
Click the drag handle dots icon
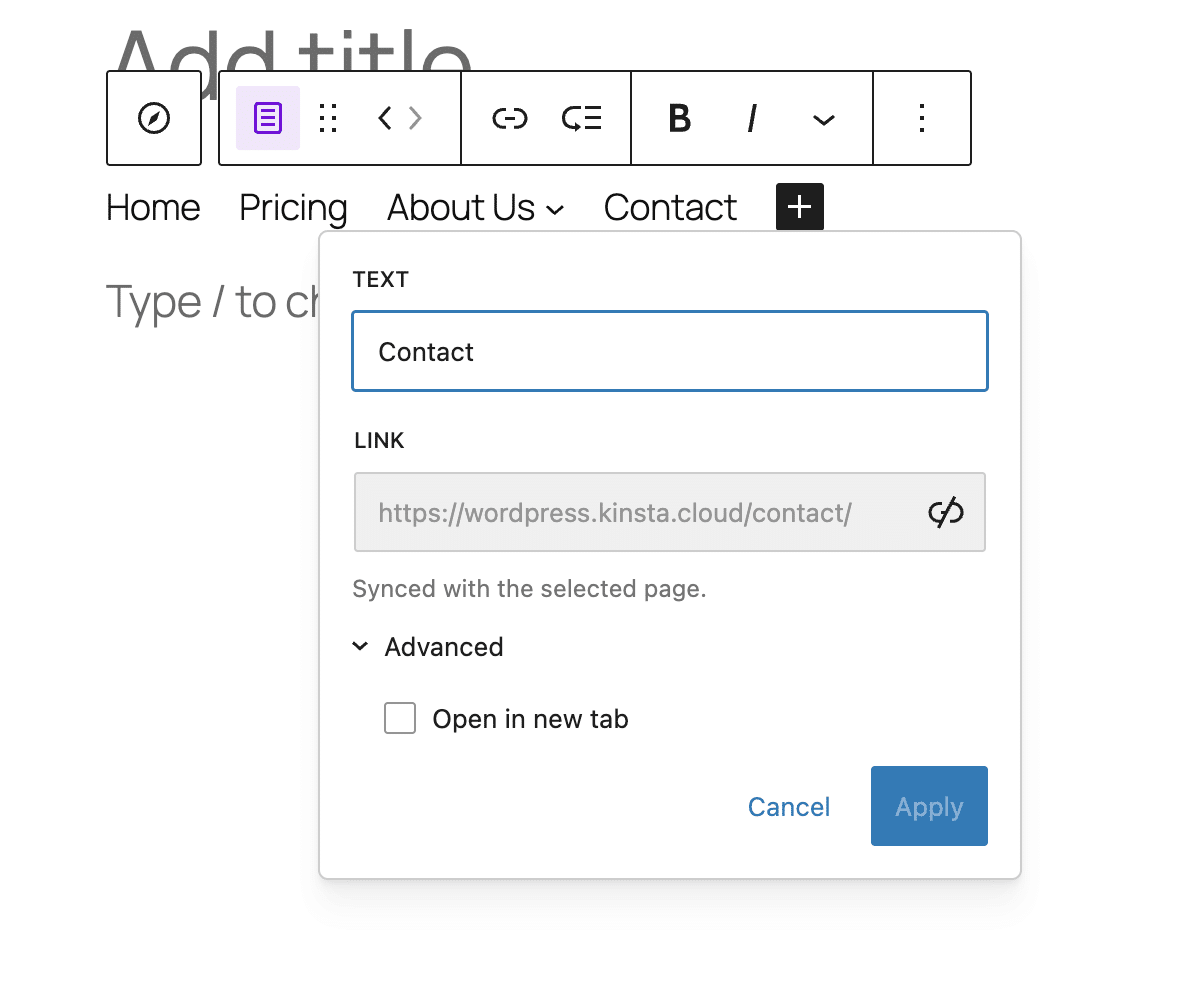click(x=327, y=117)
